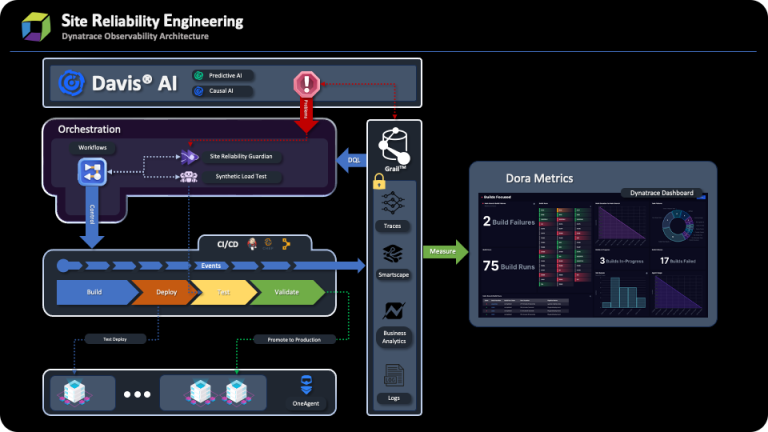Click the green Validate pipeline stage
This screenshot has width=768, height=432.
(x=286, y=292)
